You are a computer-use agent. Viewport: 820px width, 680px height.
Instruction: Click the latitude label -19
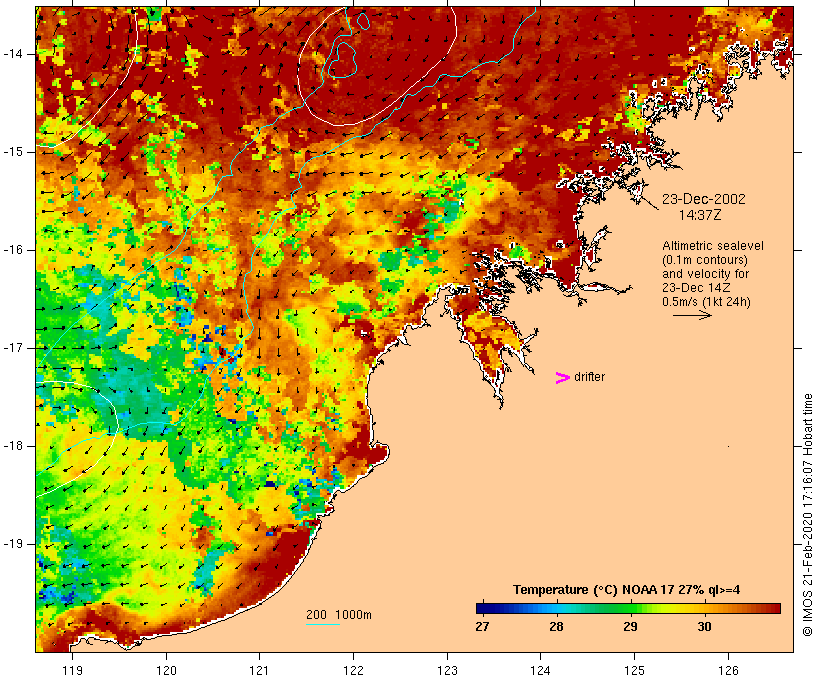(13, 544)
